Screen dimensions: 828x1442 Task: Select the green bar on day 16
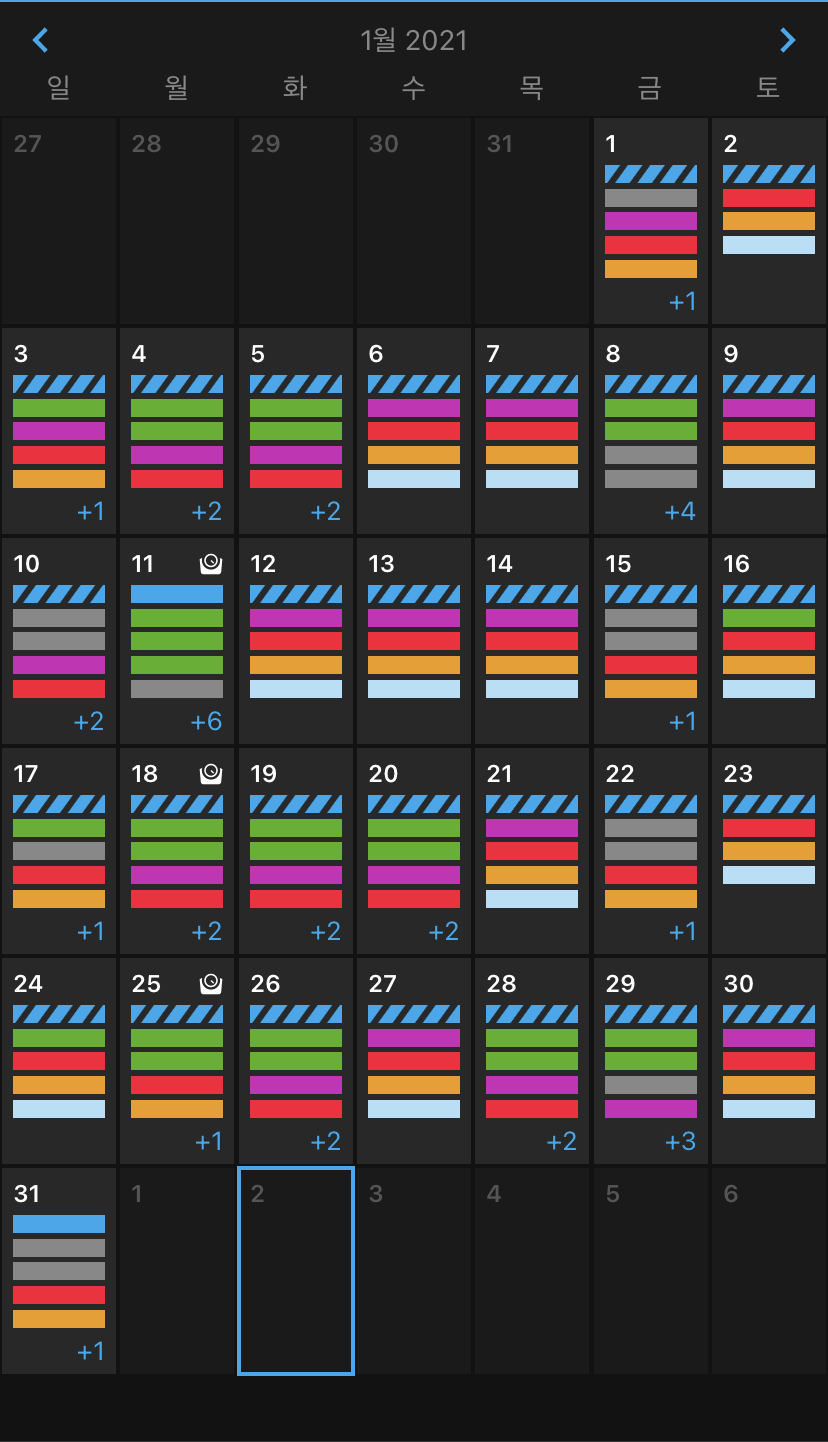coord(769,618)
